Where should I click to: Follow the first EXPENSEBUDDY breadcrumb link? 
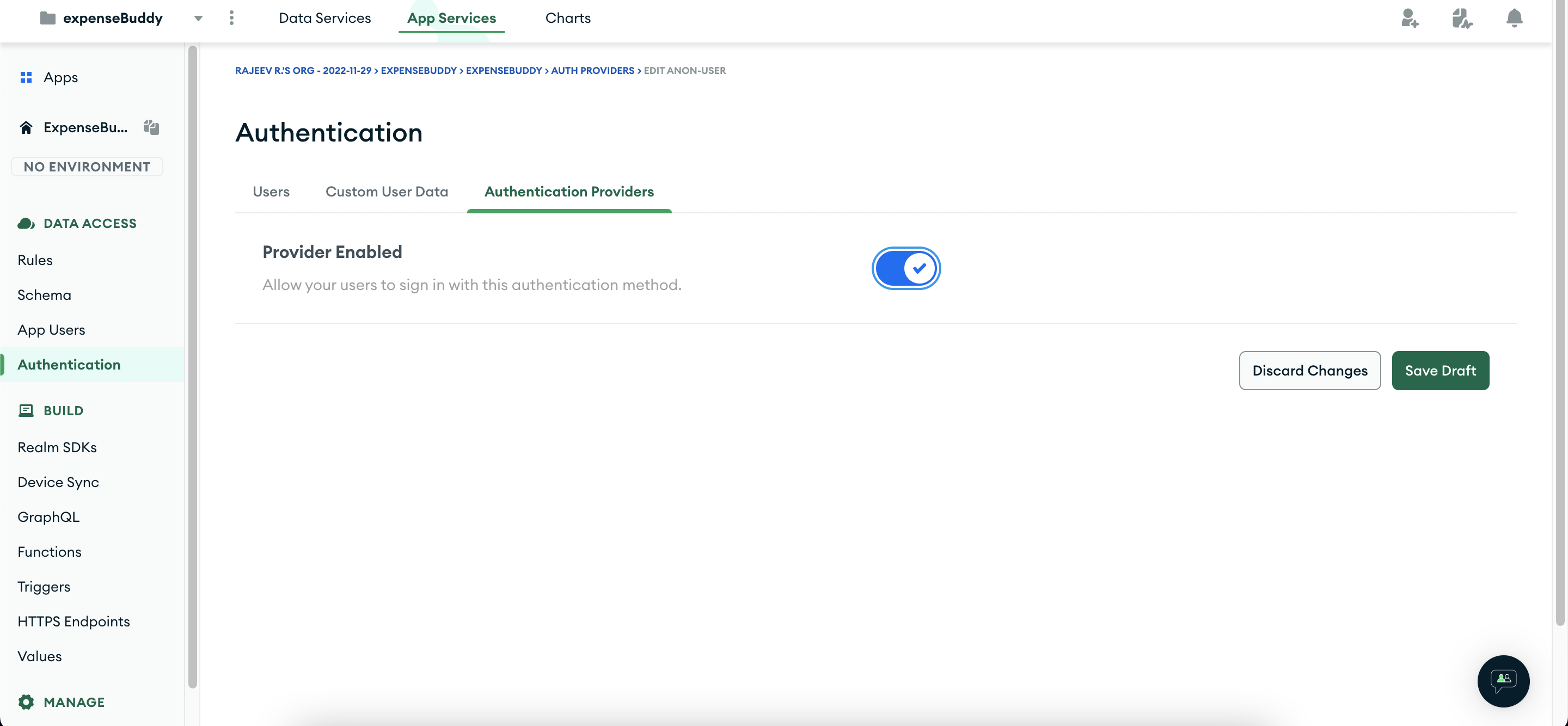[x=418, y=71]
